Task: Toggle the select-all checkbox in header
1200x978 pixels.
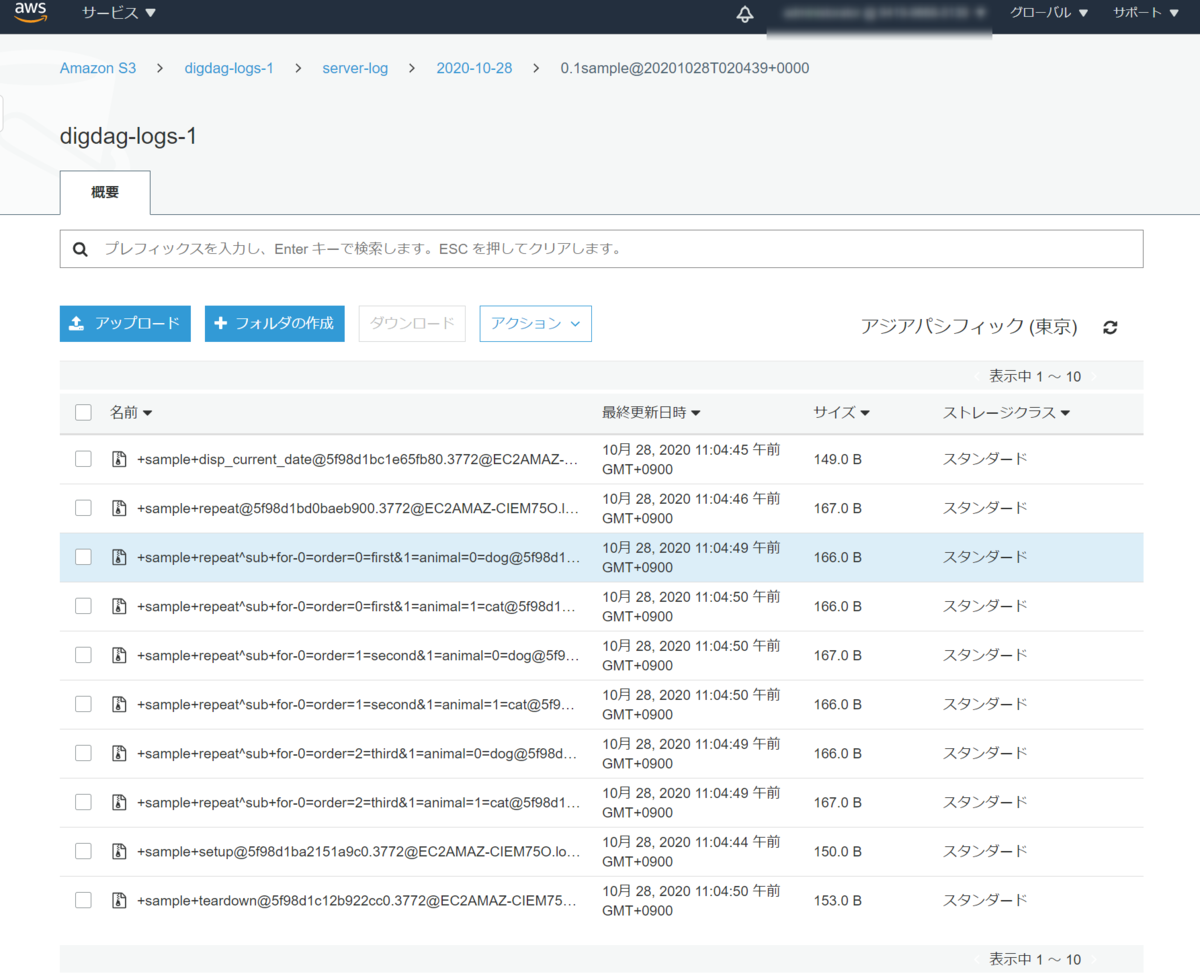Action: [83, 412]
